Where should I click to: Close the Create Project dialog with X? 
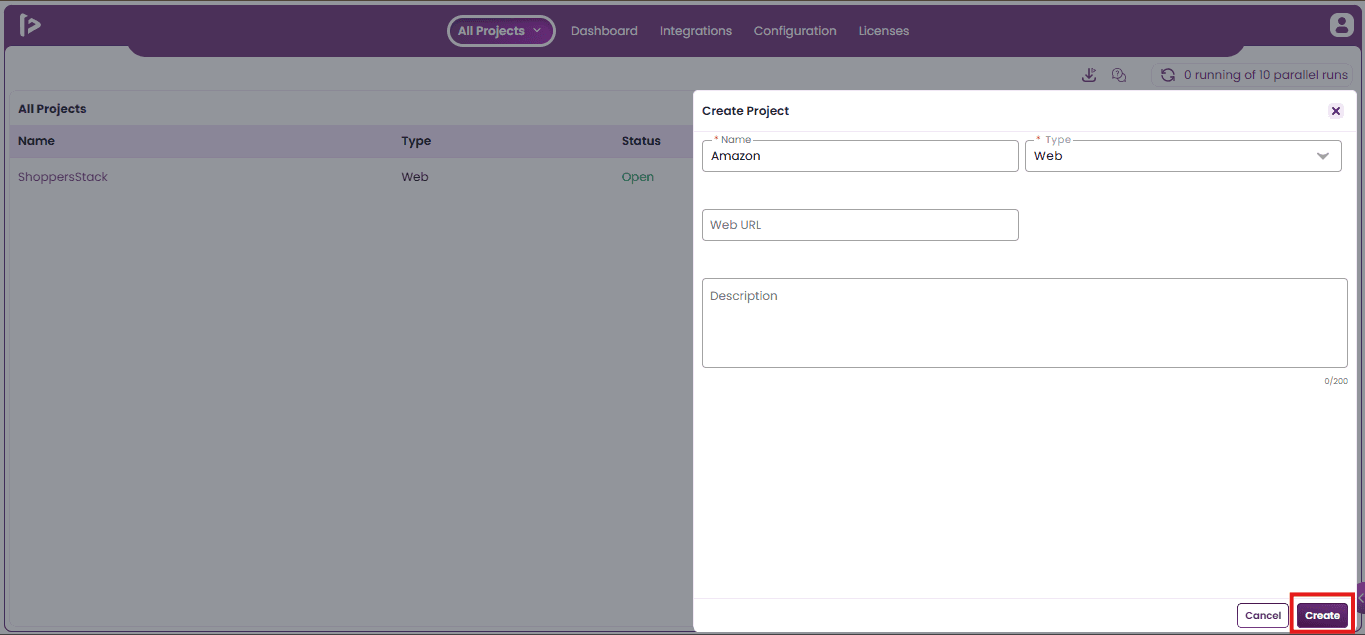(1335, 111)
